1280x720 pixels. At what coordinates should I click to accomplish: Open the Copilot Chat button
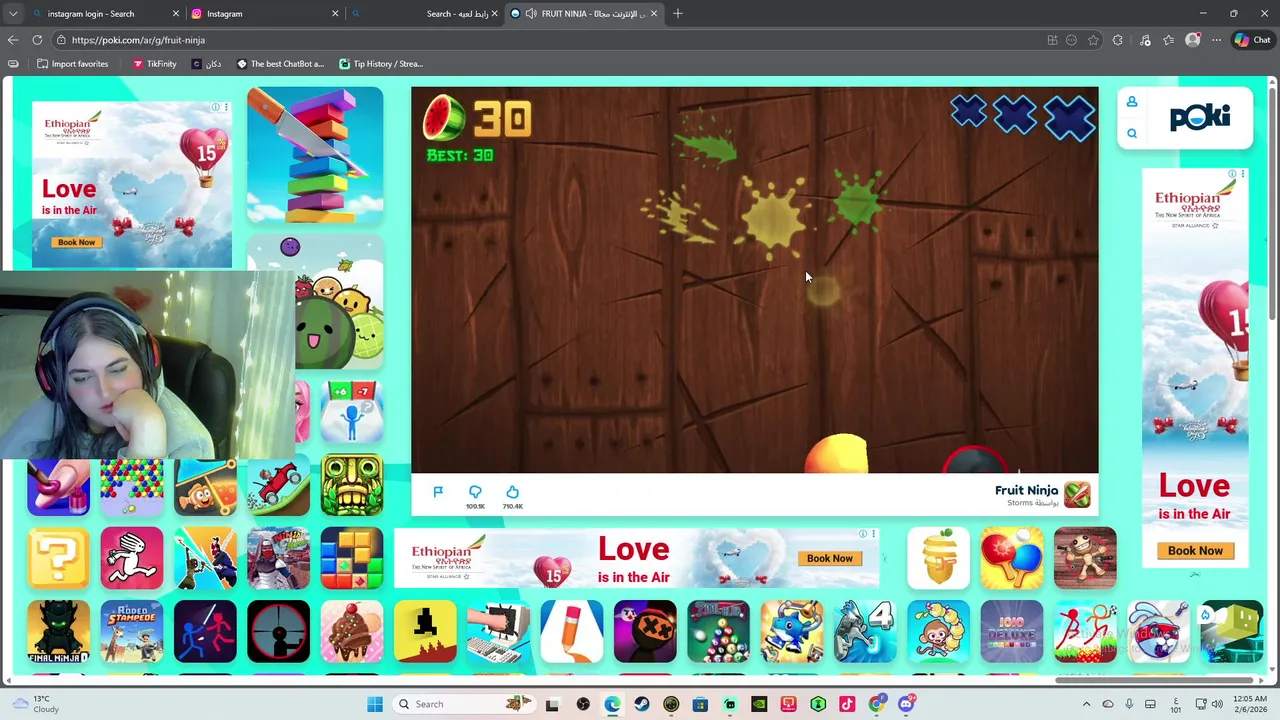1252,40
